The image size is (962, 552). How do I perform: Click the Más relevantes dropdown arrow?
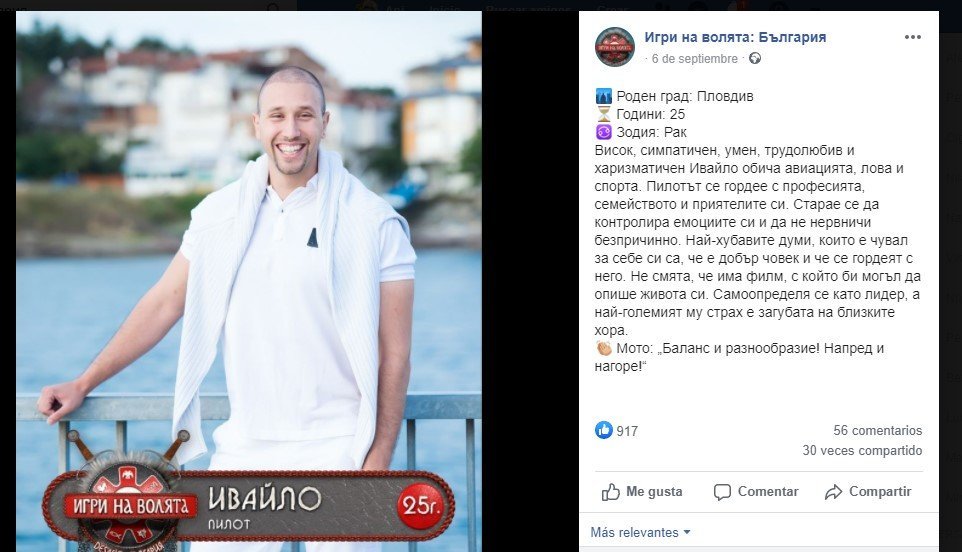(687, 532)
